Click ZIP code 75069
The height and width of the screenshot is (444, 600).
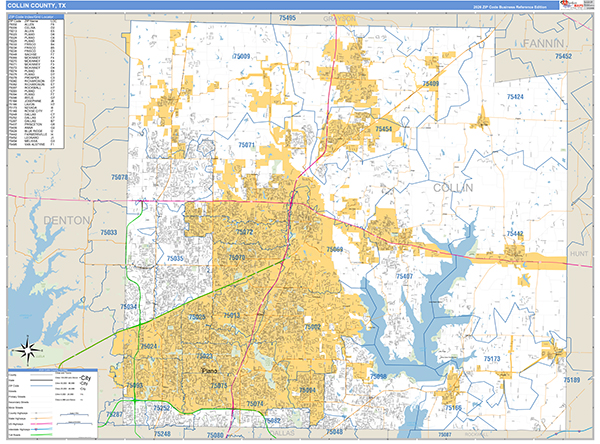[334, 250]
